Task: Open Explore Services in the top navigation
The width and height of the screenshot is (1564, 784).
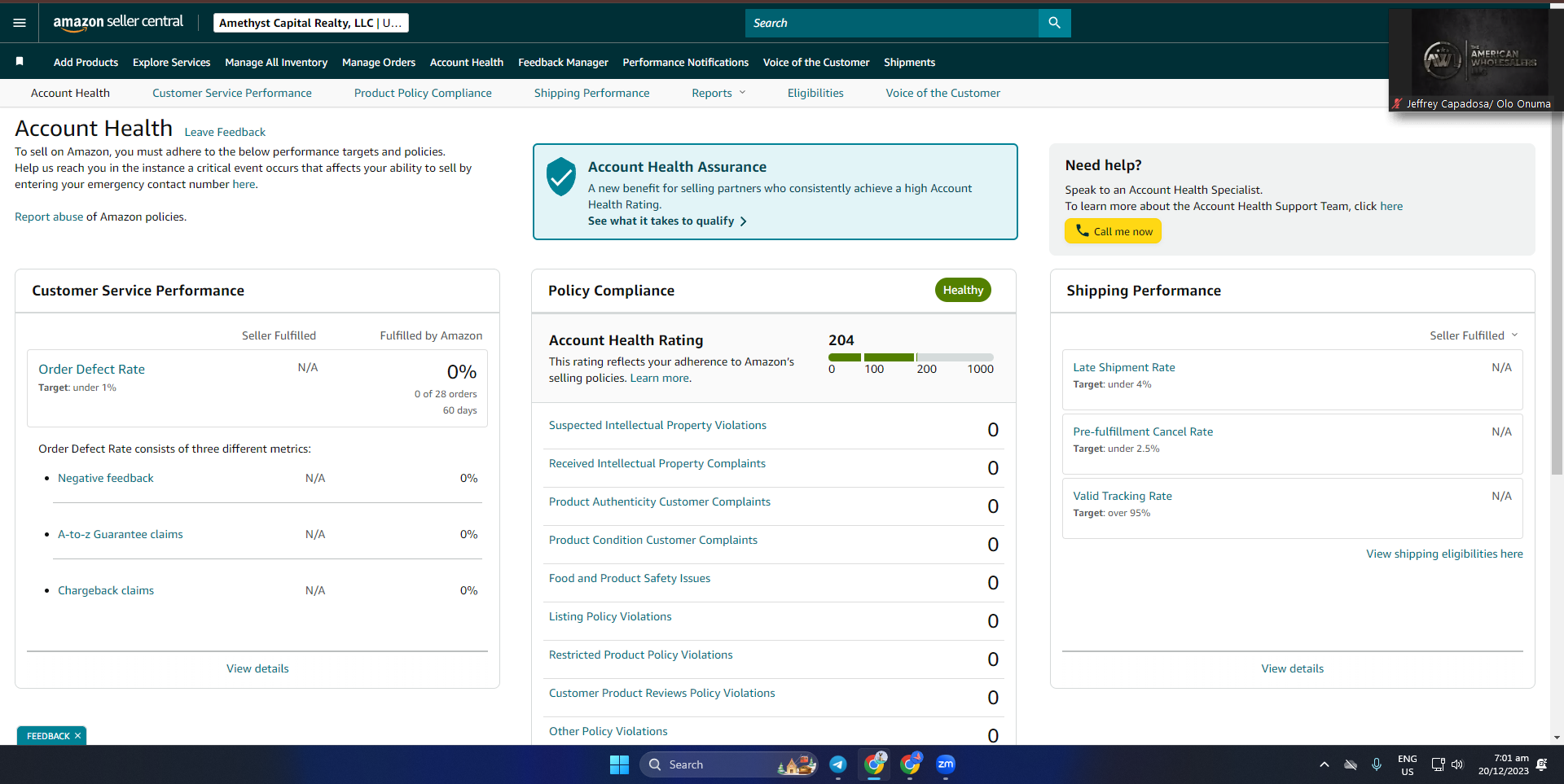Action: coord(171,62)
